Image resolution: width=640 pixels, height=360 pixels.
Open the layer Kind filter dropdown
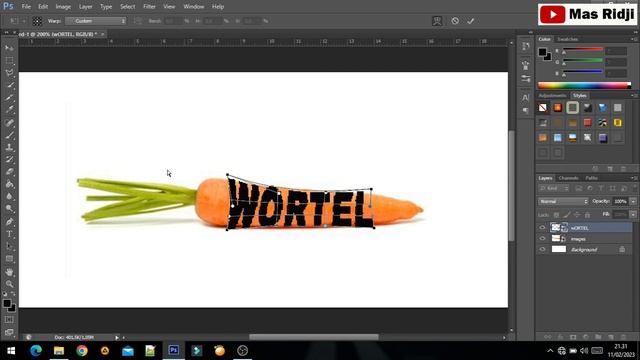tap(554, 188)
